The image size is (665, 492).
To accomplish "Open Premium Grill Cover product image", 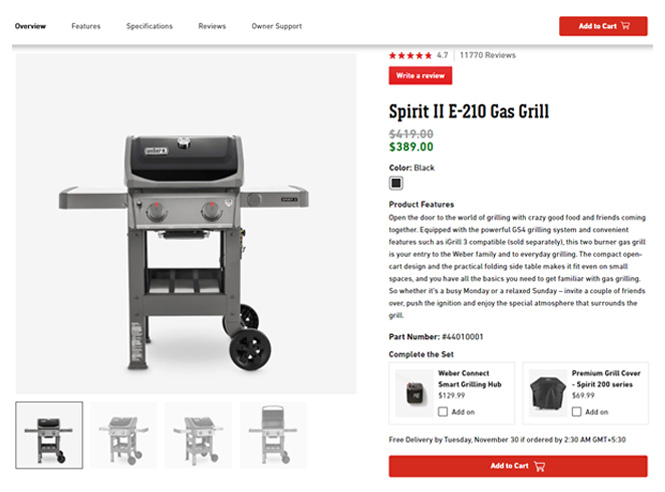I will tap(548, 393).
